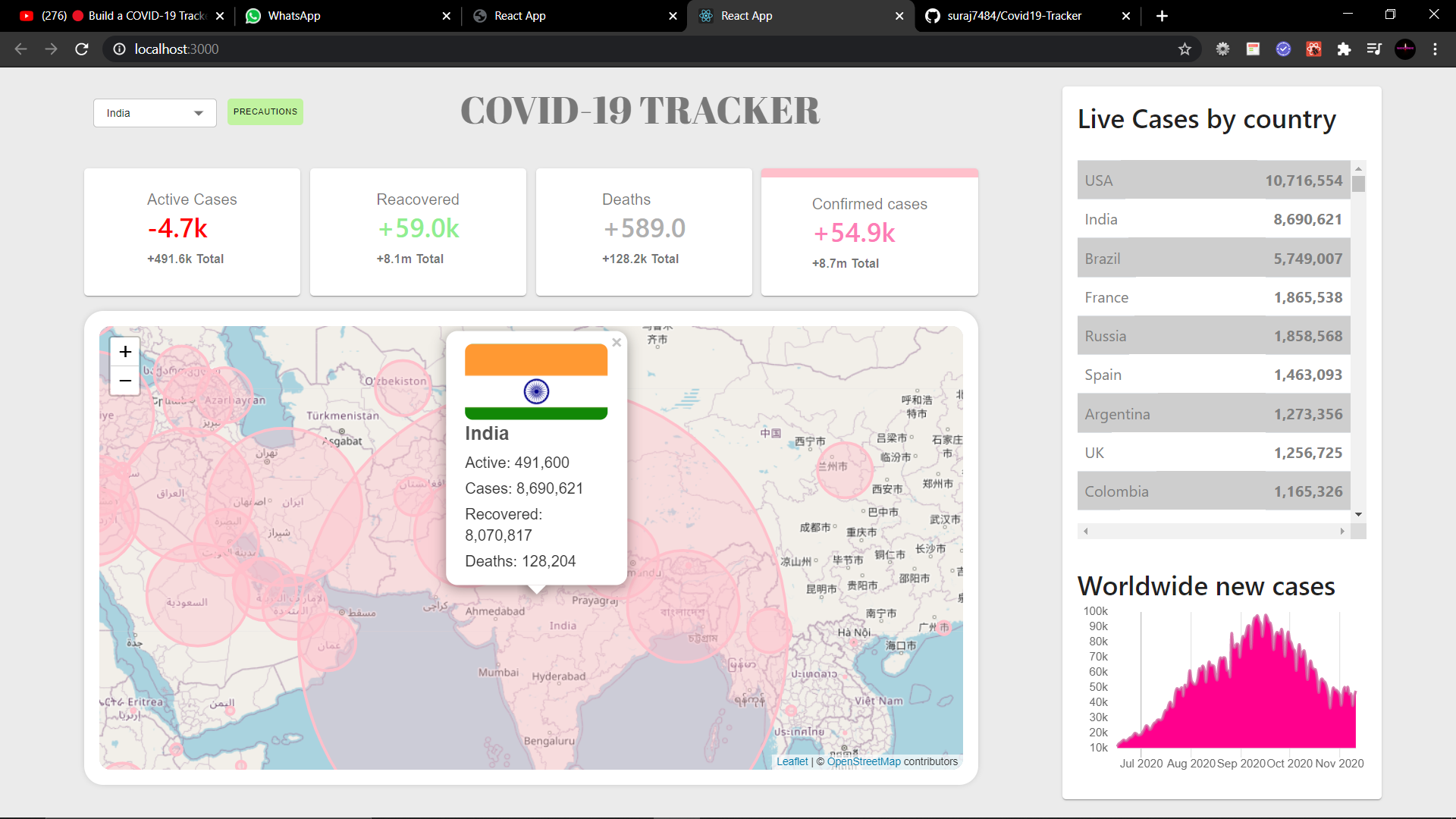Open a new browser tab

tap(1162, 16)
